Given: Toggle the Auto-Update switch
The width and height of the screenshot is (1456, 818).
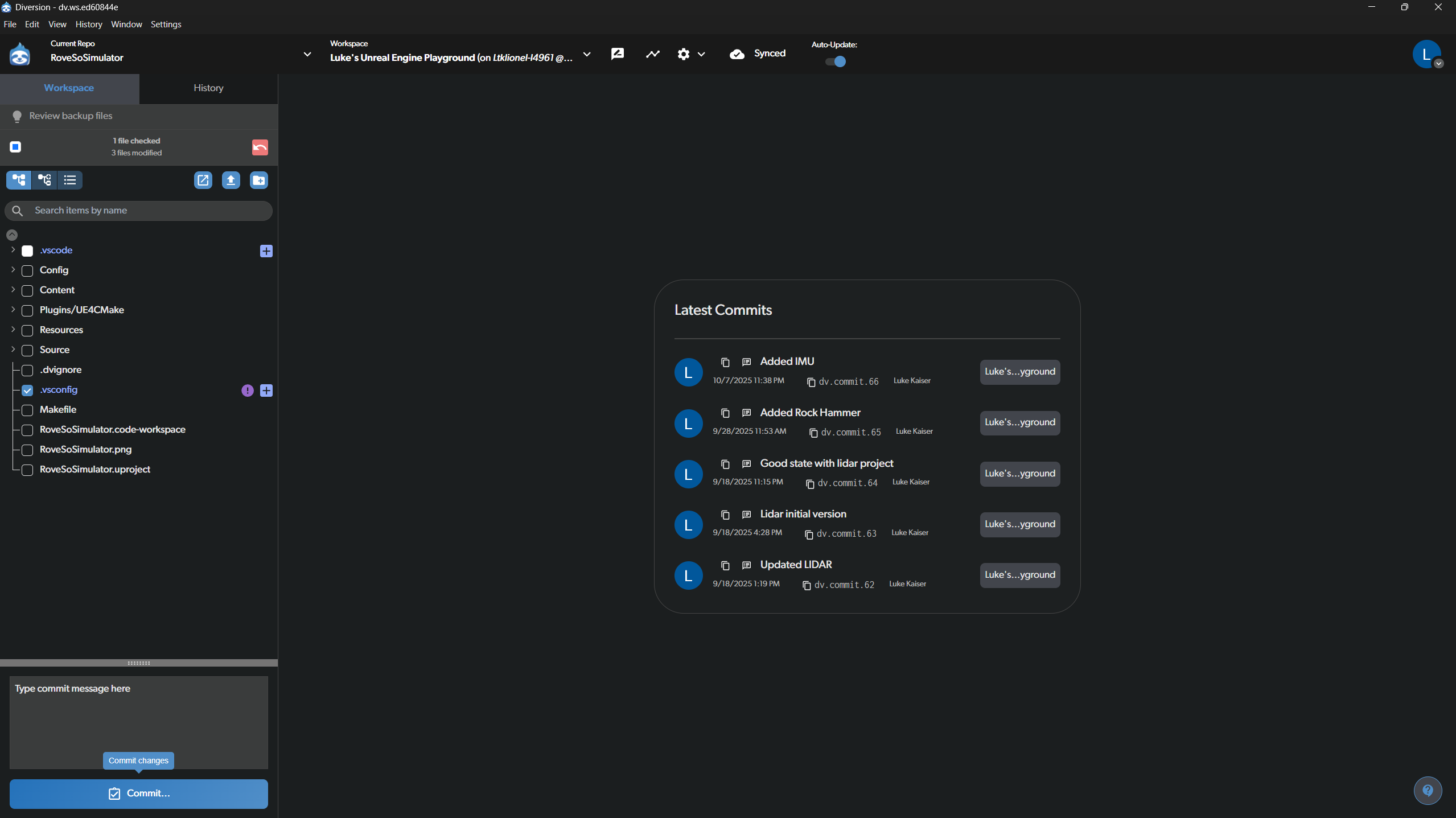Looking at the screenshot, I should click(x=836, y=61).
